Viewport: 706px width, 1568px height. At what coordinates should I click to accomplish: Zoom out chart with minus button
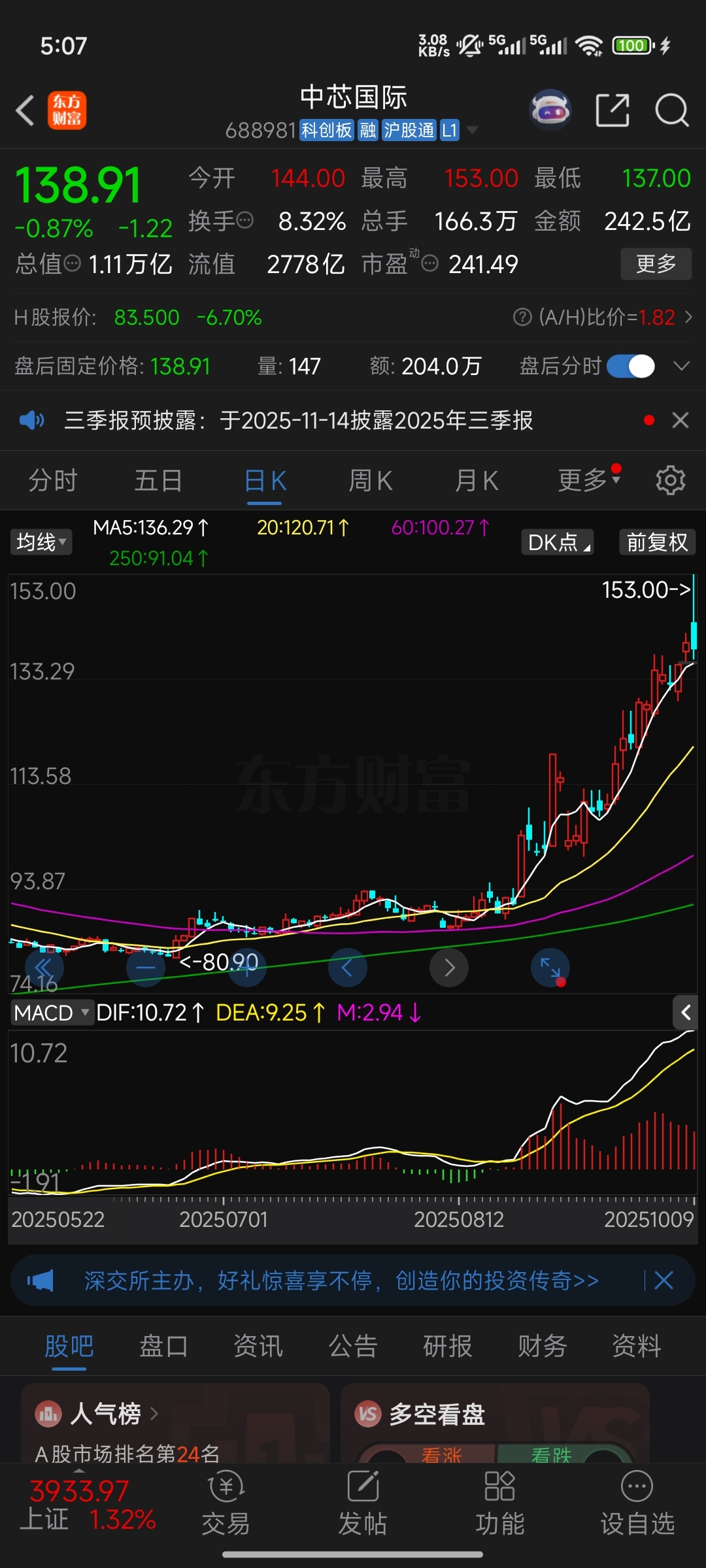coord(145,968)
